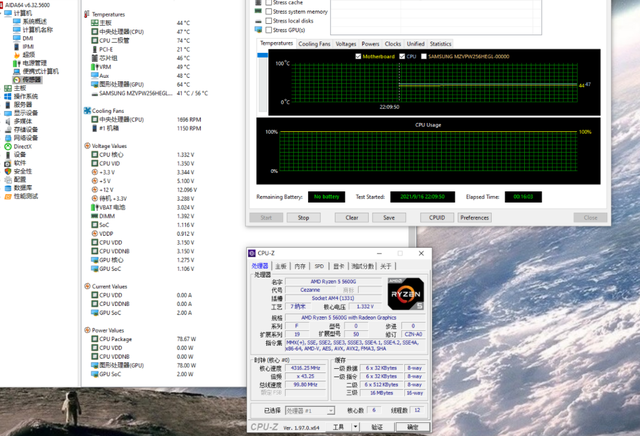Screen dimensions: 640x436
Task: Open 系统概述 in AIDA64 tree
Action: pos(34,21)
